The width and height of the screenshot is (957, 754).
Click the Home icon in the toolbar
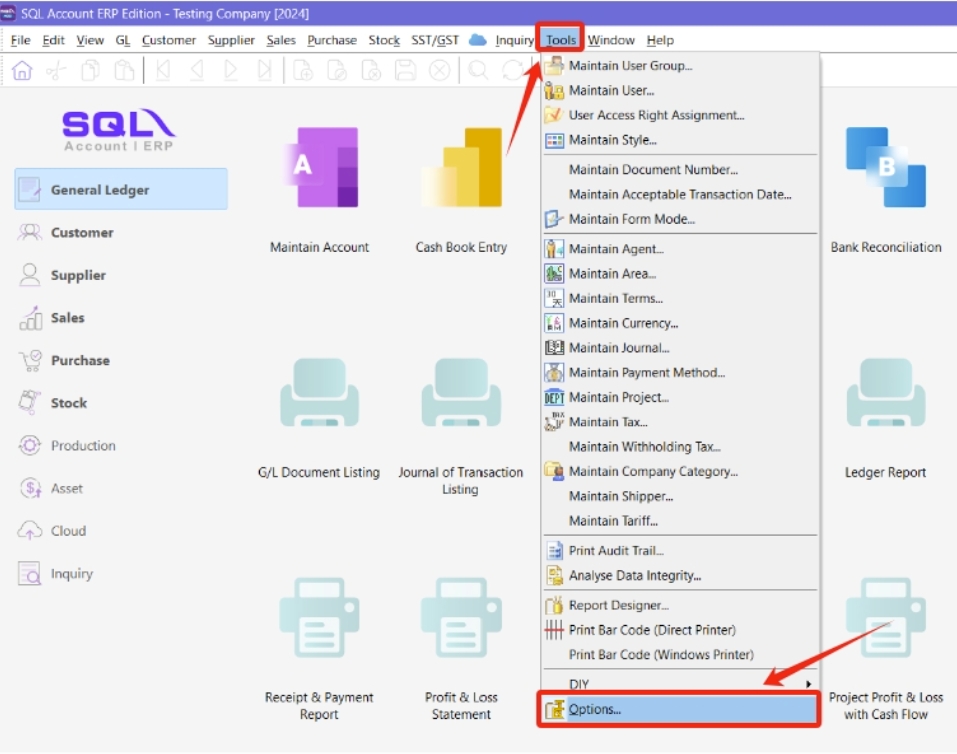tap(23, 71)
